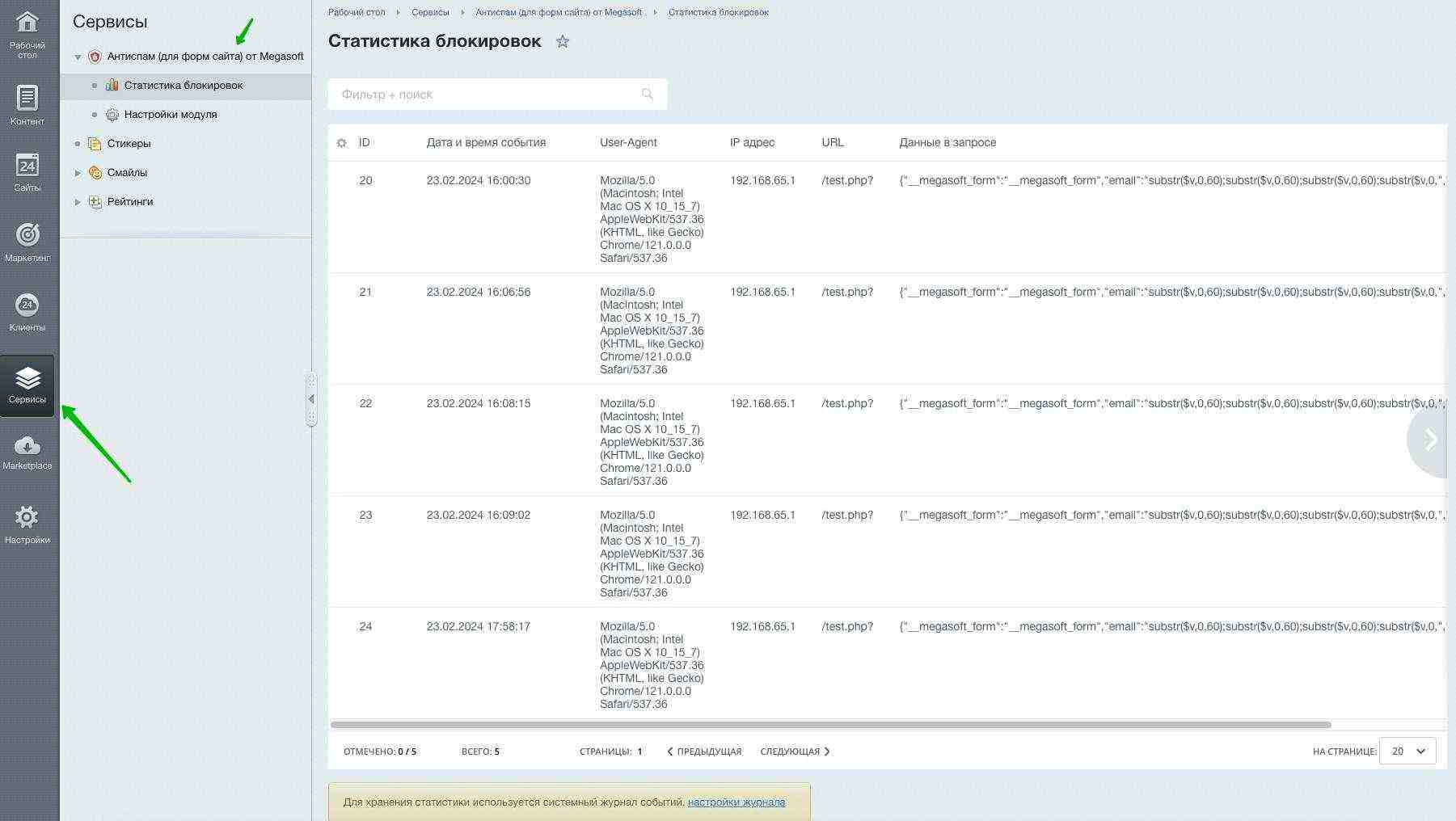
Task: Select row with ID 21
Action: click(x=887, y=329)
